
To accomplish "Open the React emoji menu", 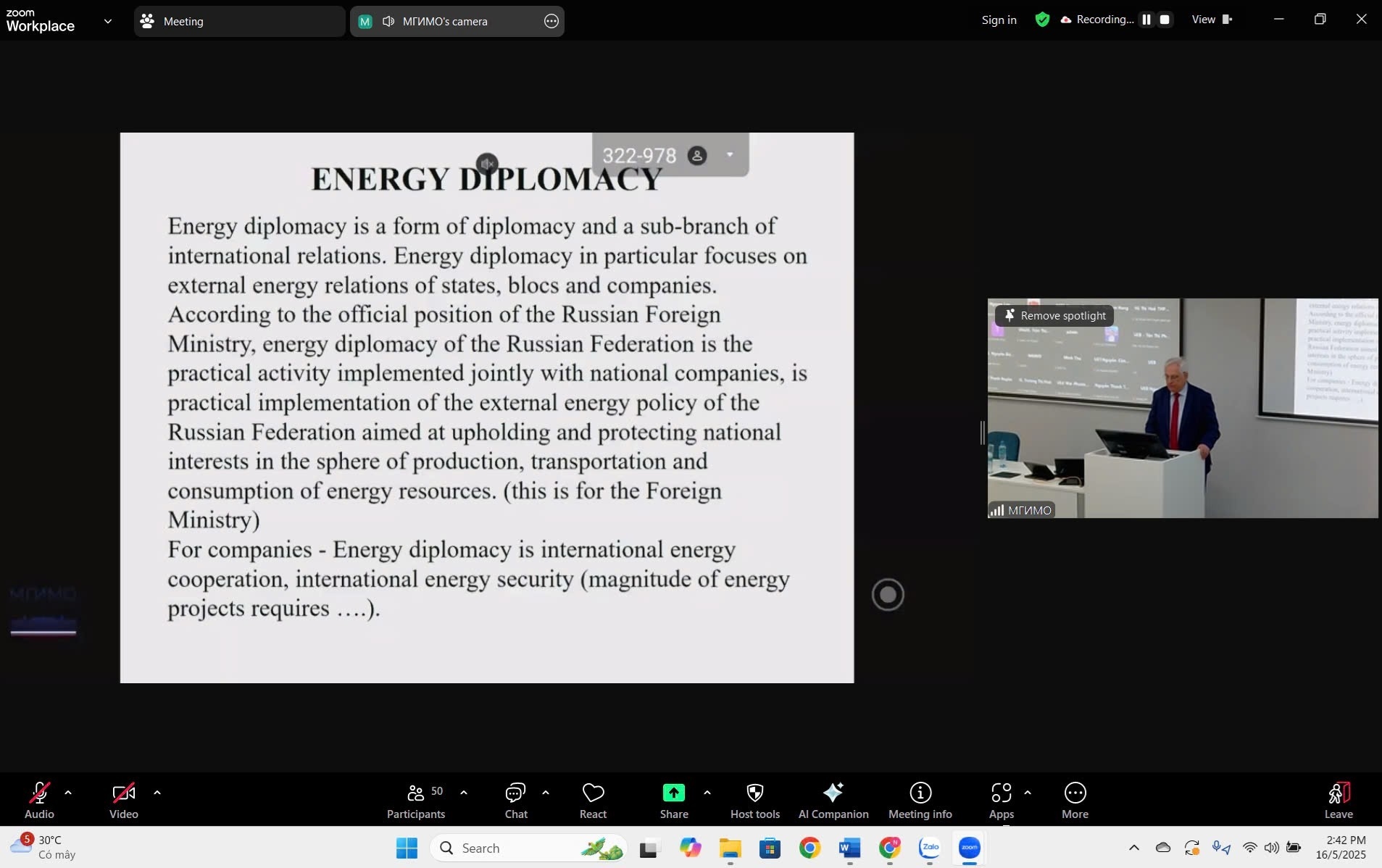I will click(593, 801).
